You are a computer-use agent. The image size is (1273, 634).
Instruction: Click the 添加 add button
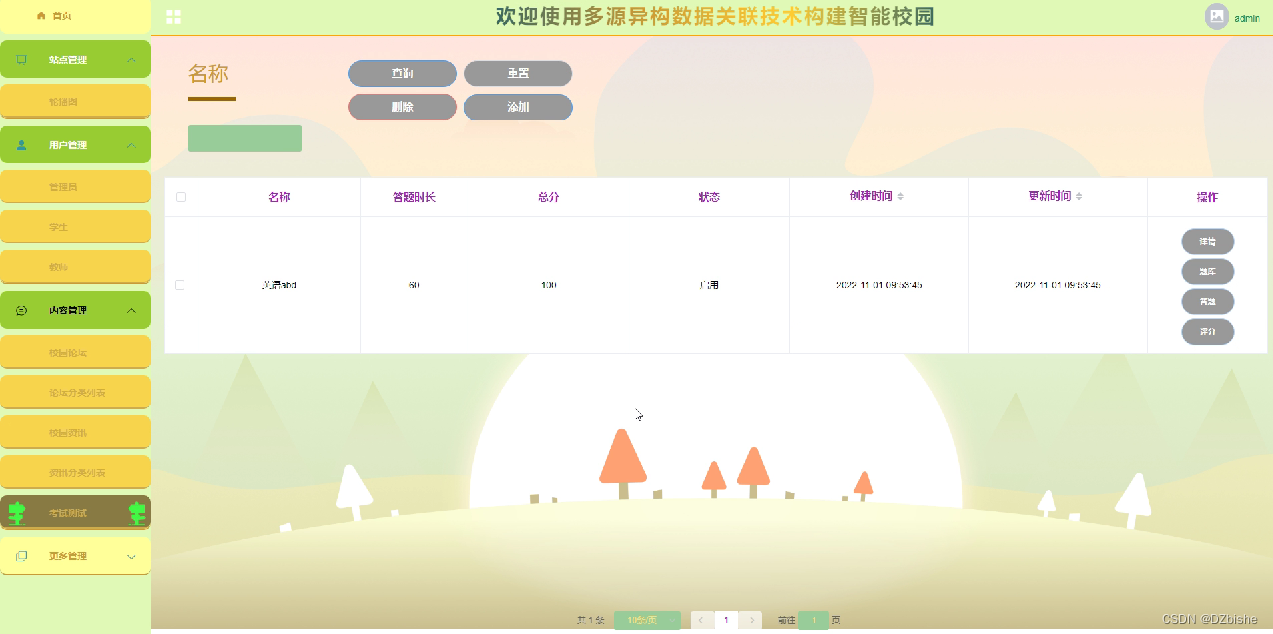point(518,107)
